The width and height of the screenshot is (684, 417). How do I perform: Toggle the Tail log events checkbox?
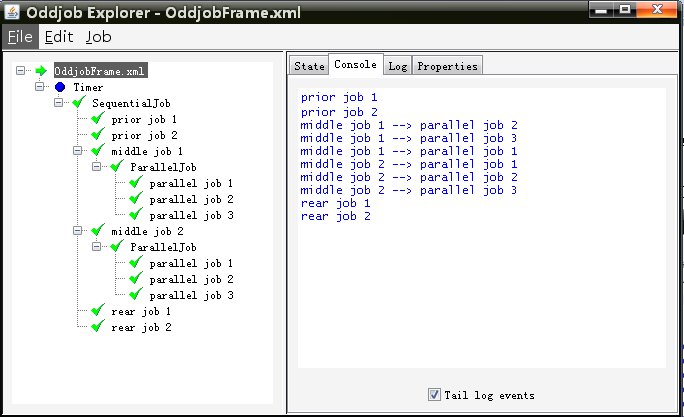pyautogui.click(x=434, y=395)
